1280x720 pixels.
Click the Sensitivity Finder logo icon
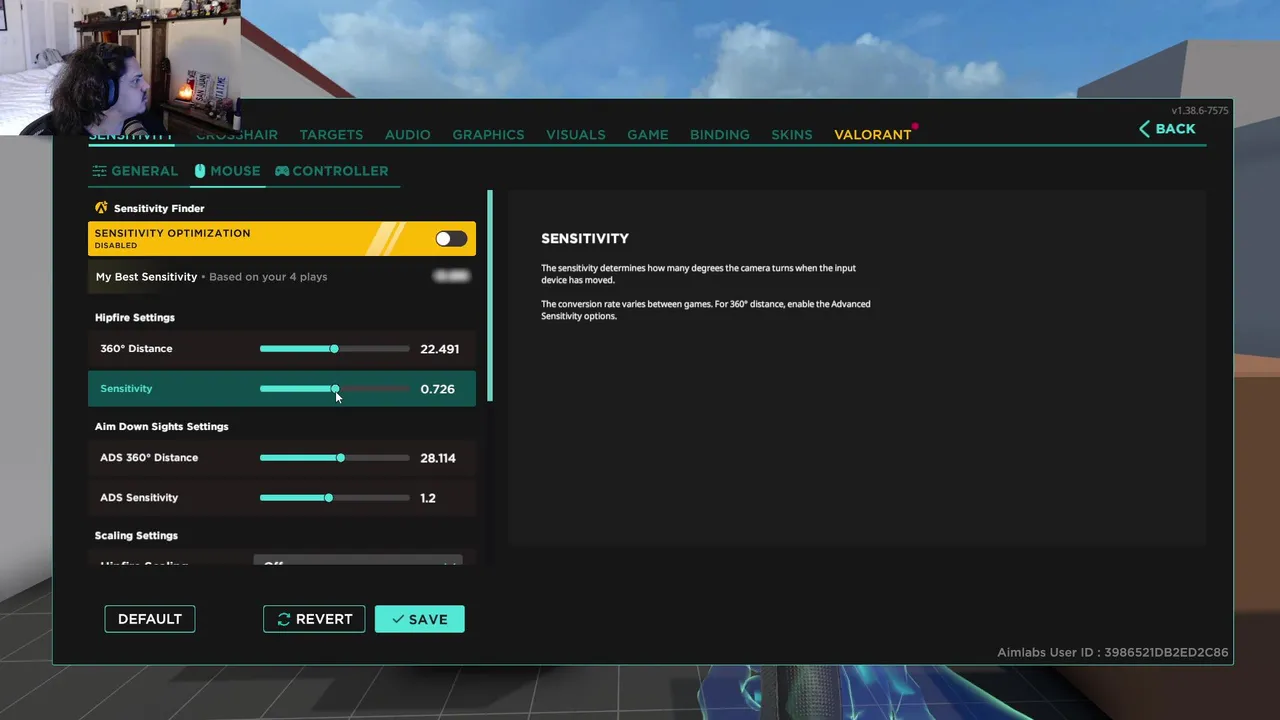click(101, 208)
